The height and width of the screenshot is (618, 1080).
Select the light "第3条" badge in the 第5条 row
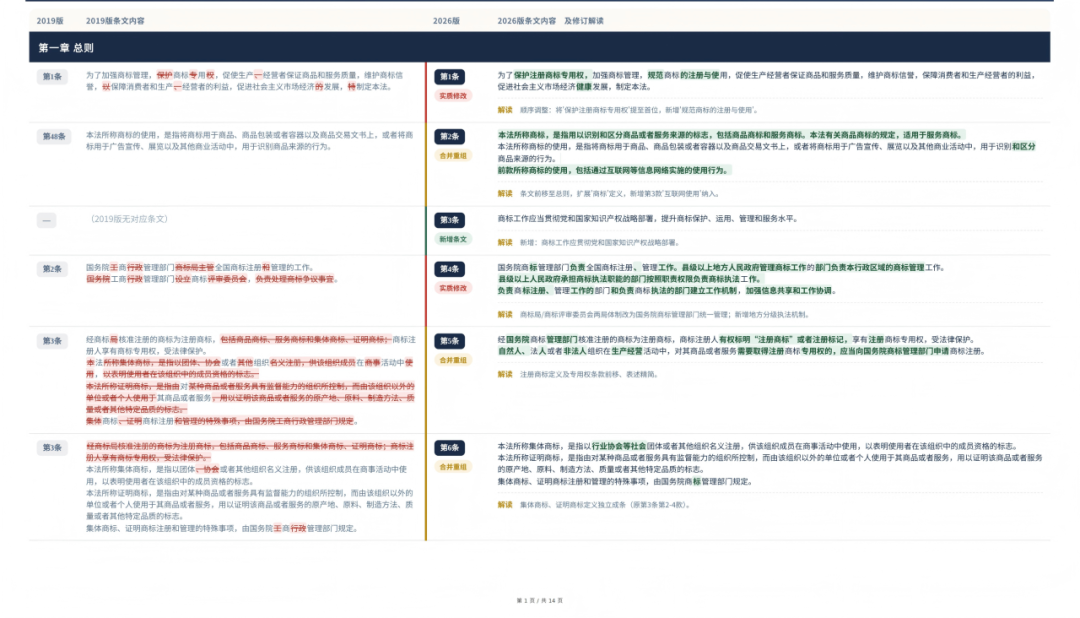click(x=52, y=341)
